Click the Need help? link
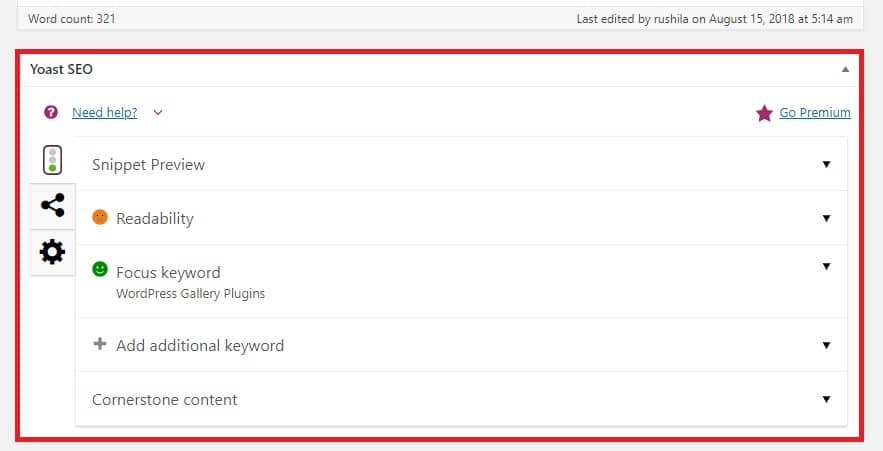883x451 pixels. pyautogui.click(x=105, y=113)
